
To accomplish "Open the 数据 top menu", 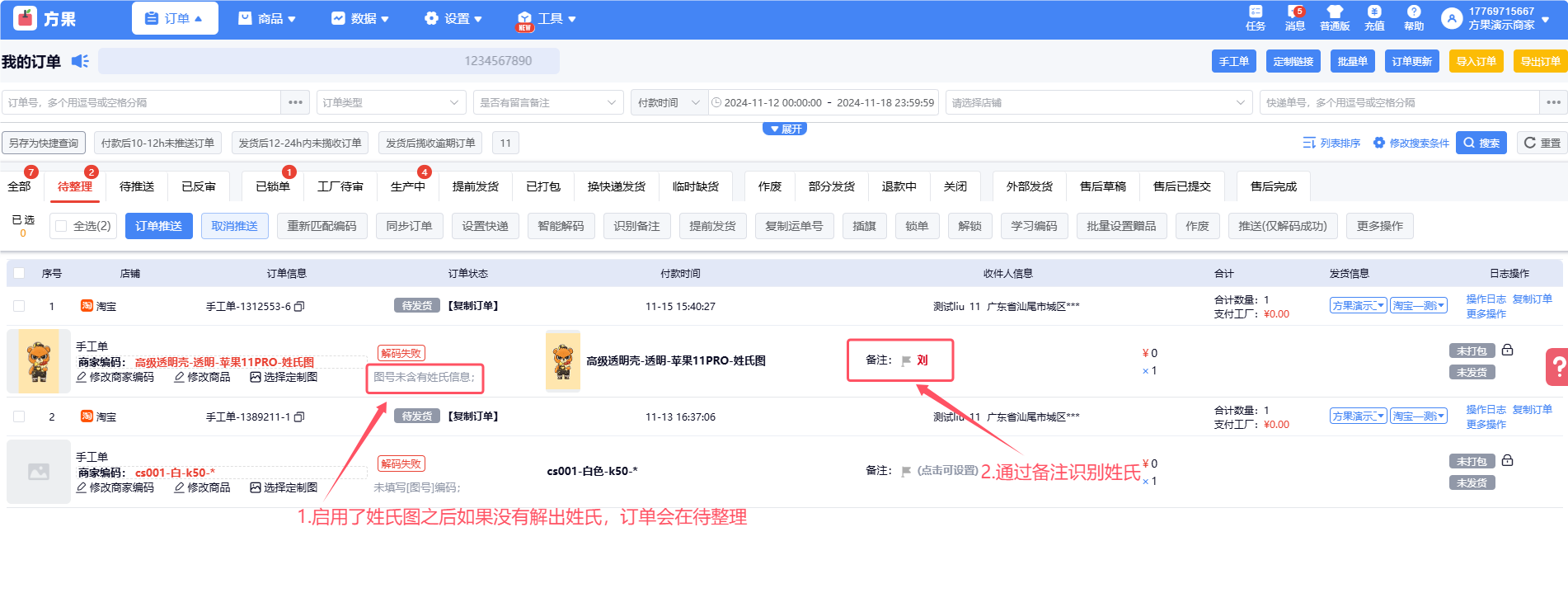I will click(x=360, y=18).
